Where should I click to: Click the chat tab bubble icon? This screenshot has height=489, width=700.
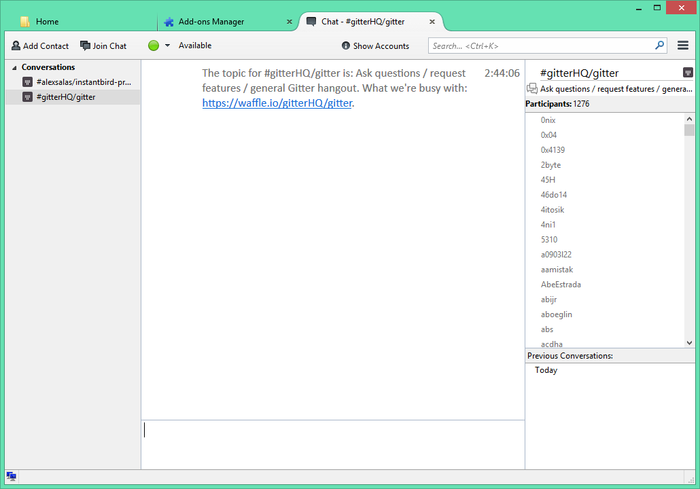(x=311, y=21)
